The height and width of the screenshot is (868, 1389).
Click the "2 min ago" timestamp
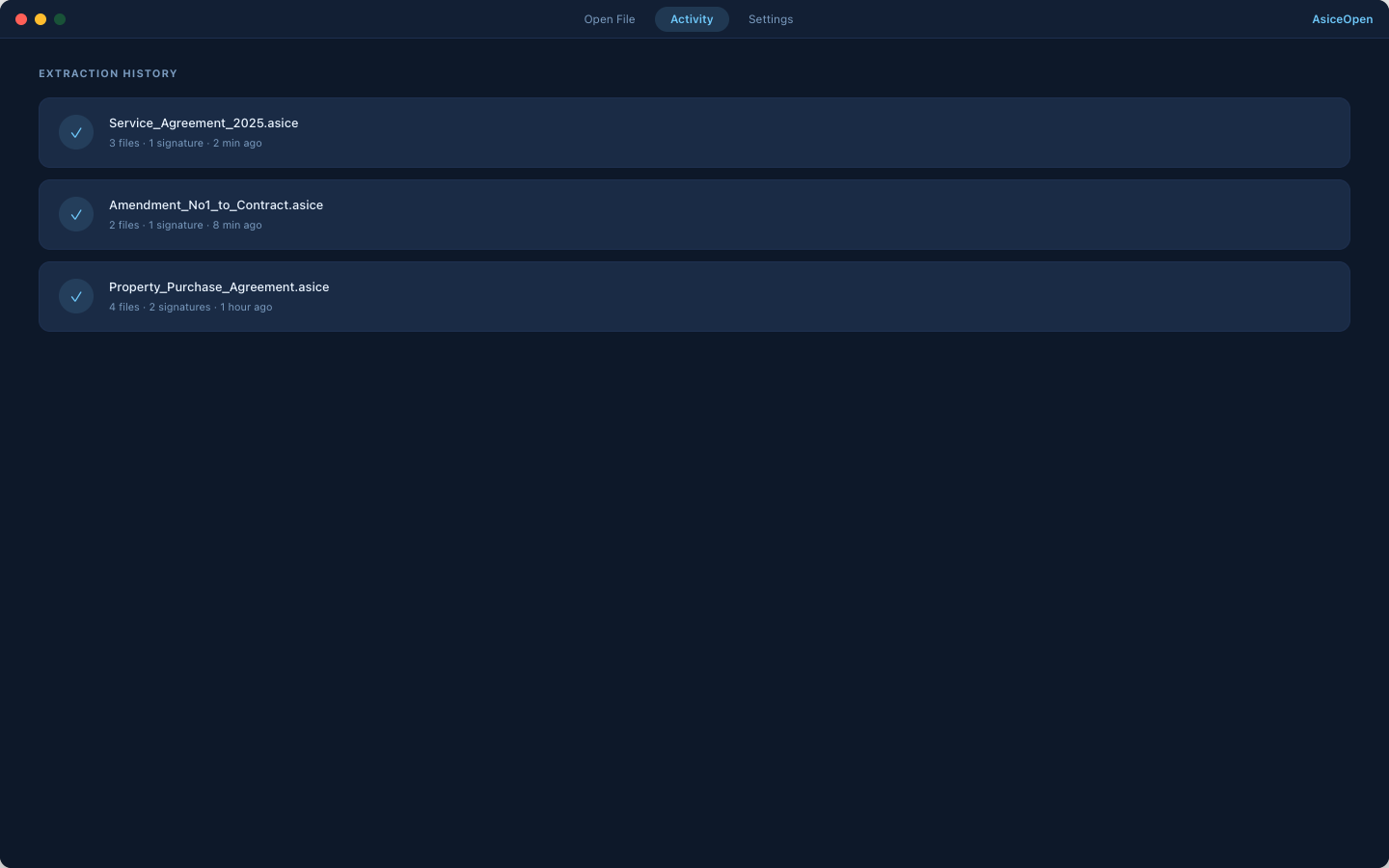pos(237,144)
